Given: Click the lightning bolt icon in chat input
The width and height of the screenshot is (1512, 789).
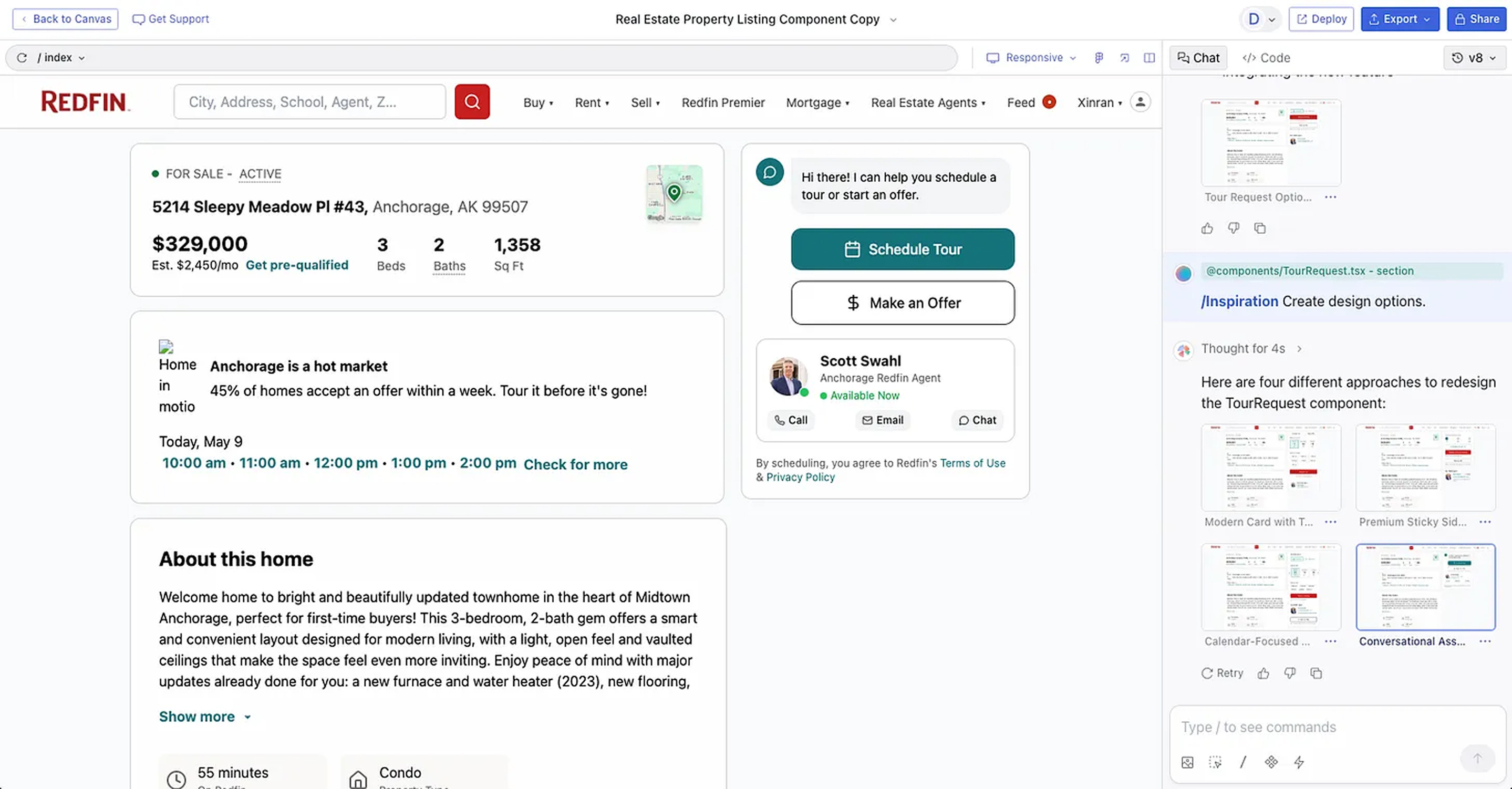Looking at the screenshot, I should (x=1299, y=762).
